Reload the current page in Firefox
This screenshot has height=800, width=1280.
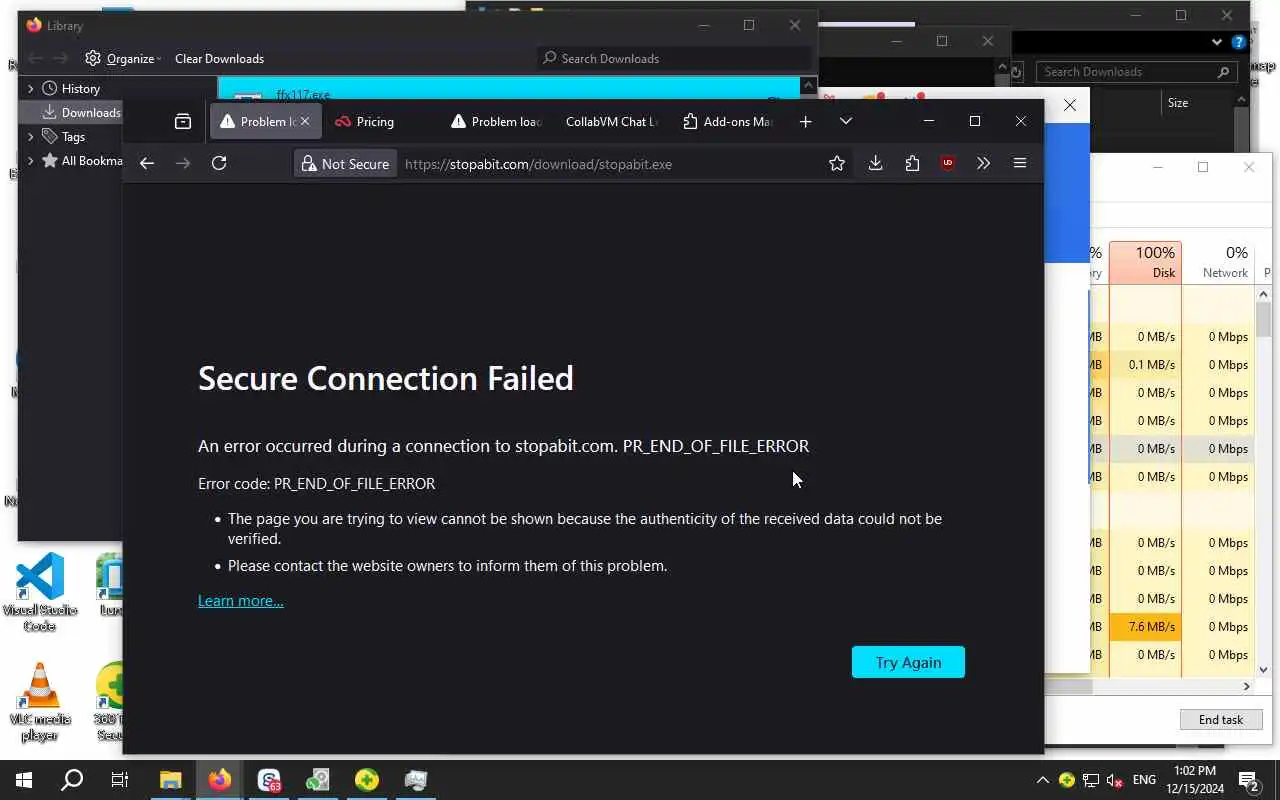219,164
